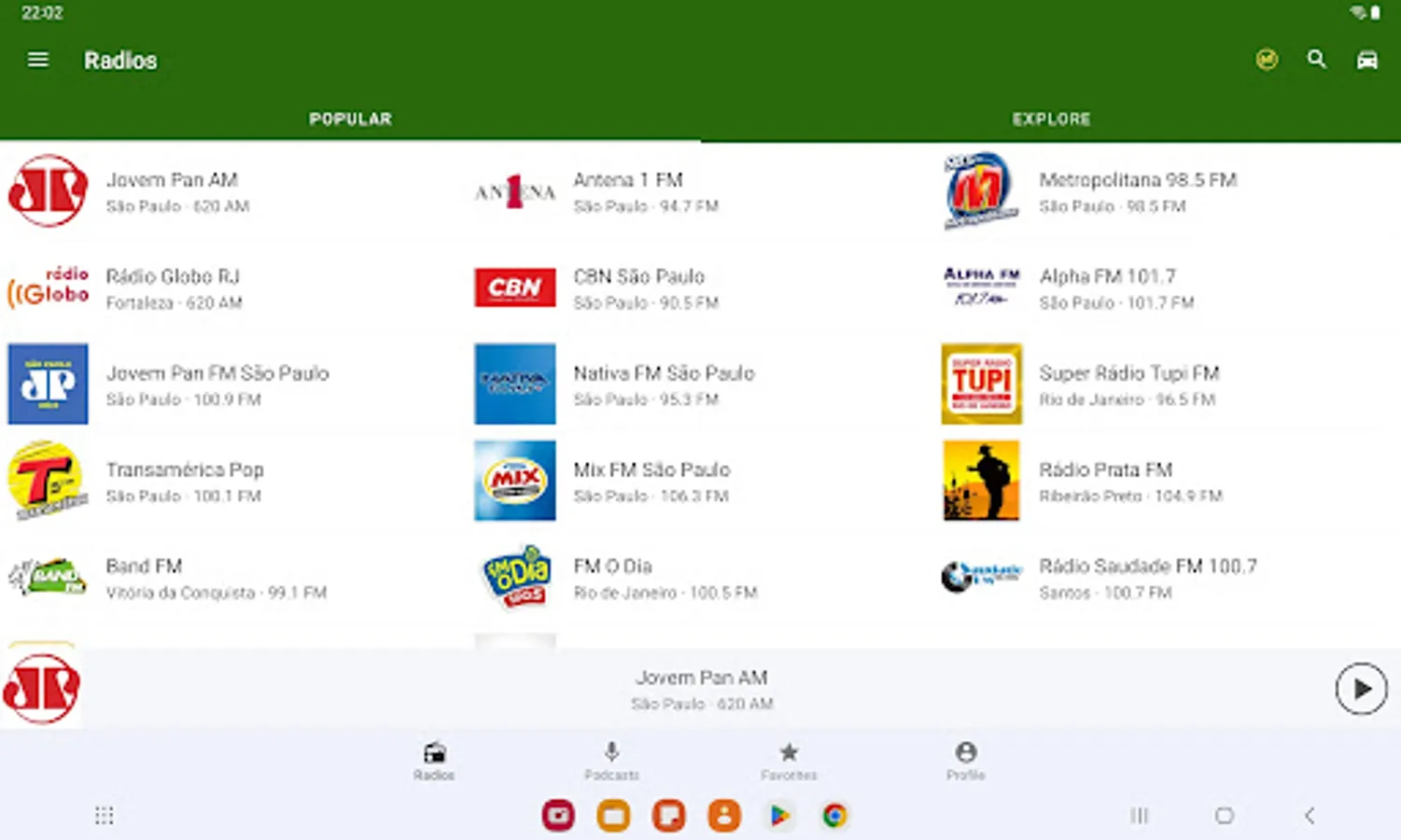
Task: Select 'Antena 1 FM' station name
Action: (x=628, y=179)
